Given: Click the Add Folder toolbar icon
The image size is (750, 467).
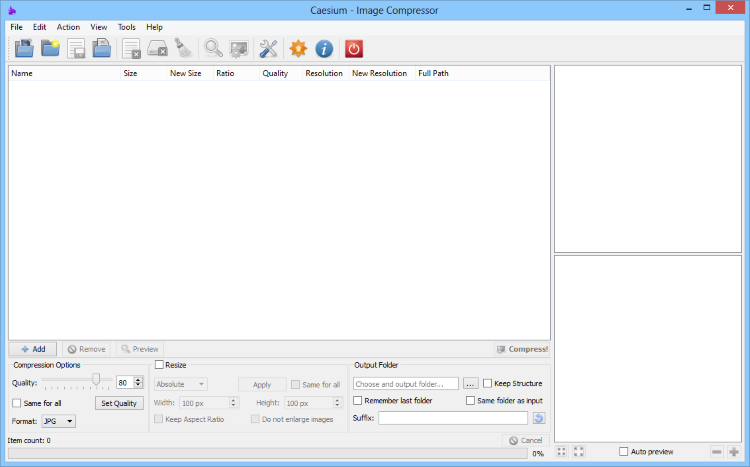Looking at the screenshot, I should pos(50,48).
